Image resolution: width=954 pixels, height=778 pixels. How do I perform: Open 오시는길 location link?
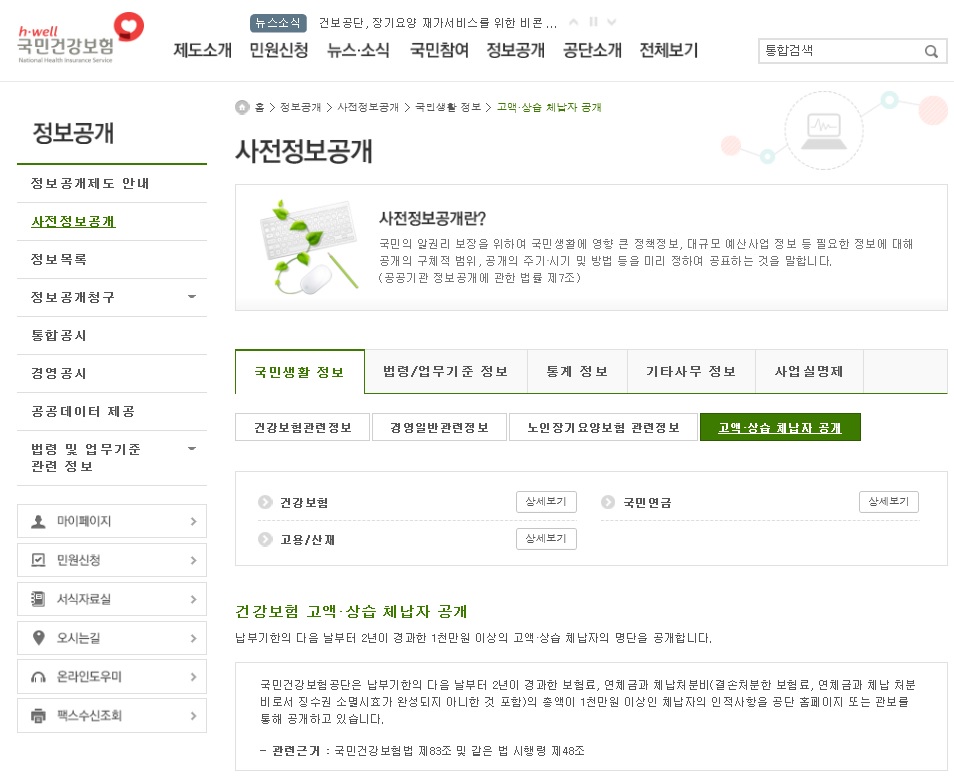pos(112,638)
